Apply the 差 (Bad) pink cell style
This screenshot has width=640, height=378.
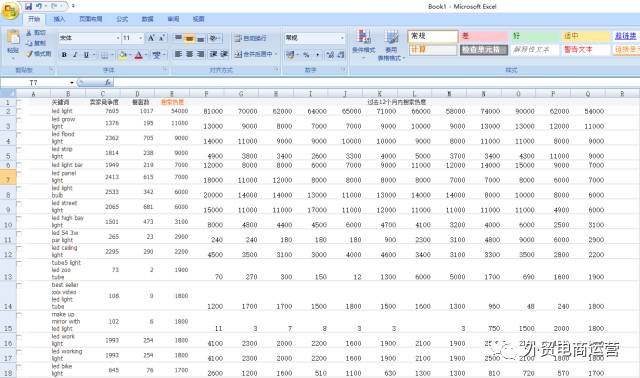[x=484, y=36]
